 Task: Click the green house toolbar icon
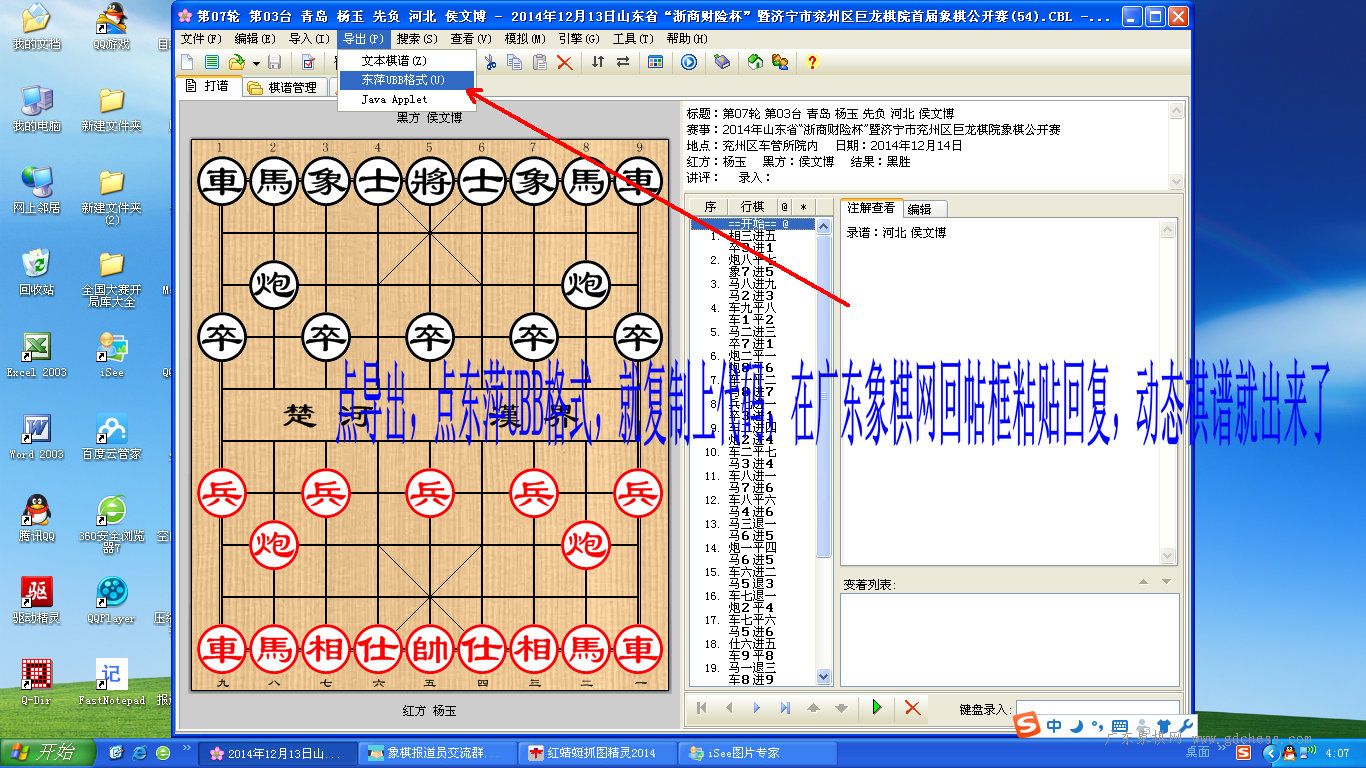pos(755,62)
